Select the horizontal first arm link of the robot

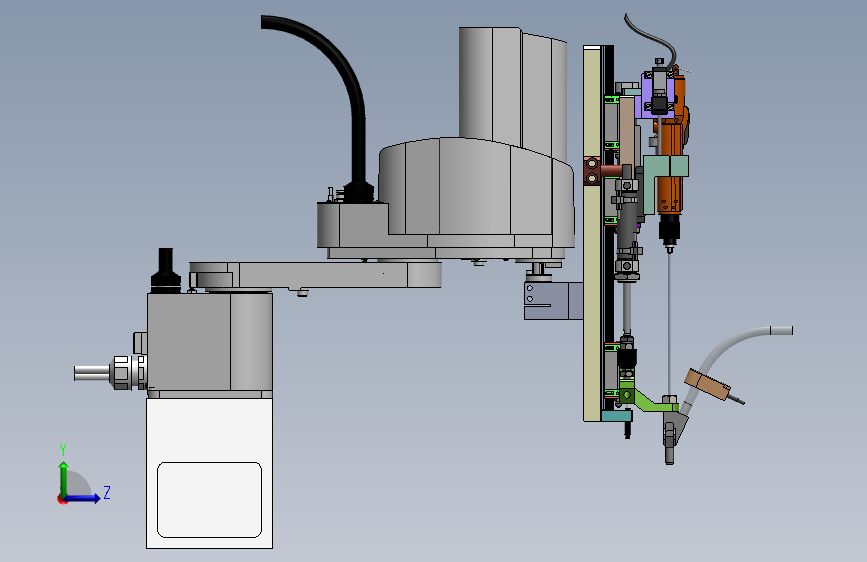pos(315,275)
